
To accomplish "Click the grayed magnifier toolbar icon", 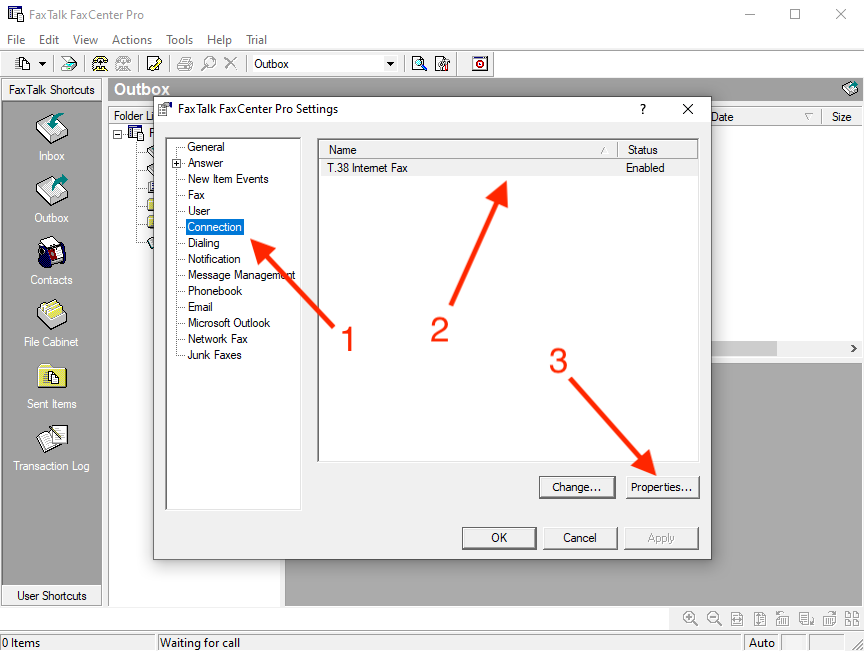I will tap(208, 64).
